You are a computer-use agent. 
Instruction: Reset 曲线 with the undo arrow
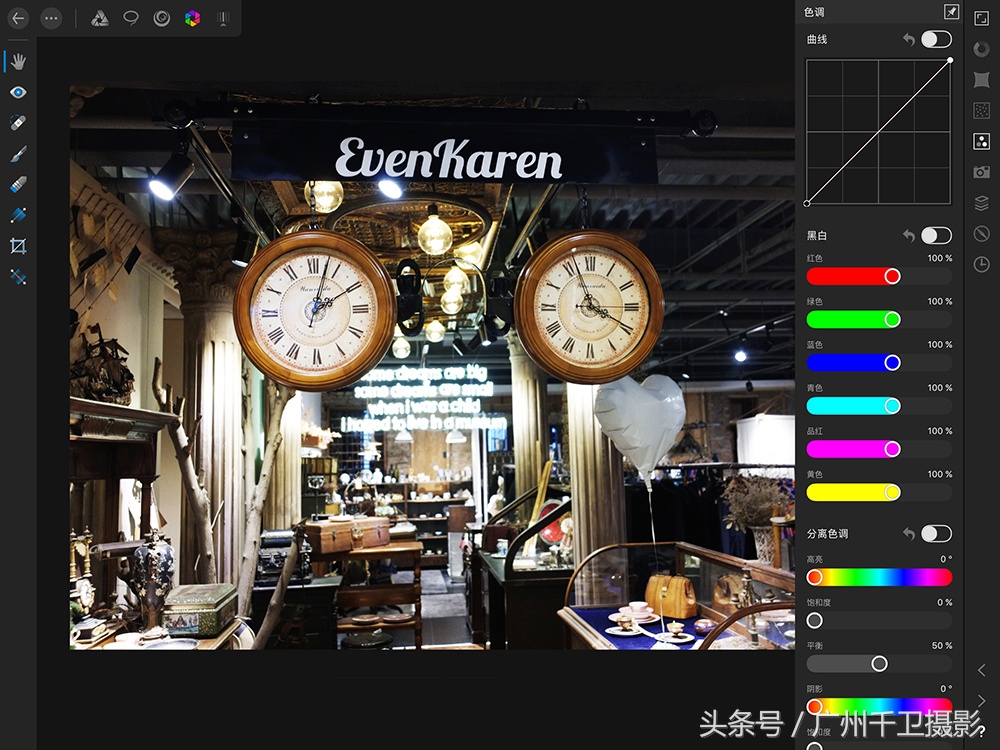pos(908,39)
